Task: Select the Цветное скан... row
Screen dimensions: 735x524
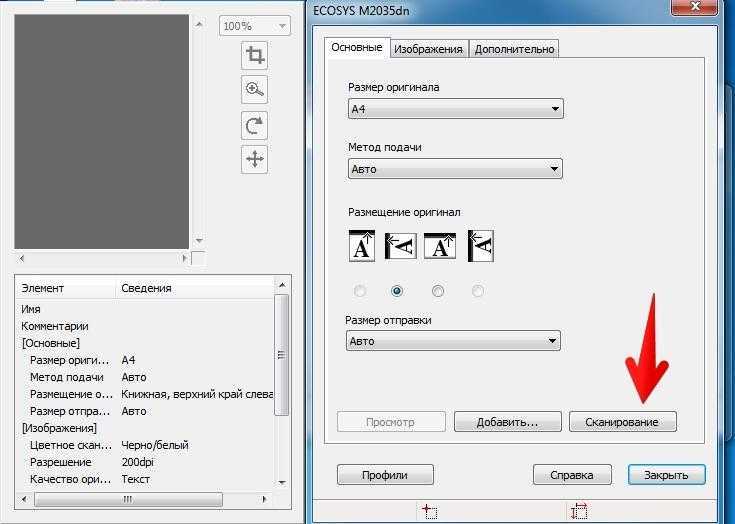Action: coord(145,445)
